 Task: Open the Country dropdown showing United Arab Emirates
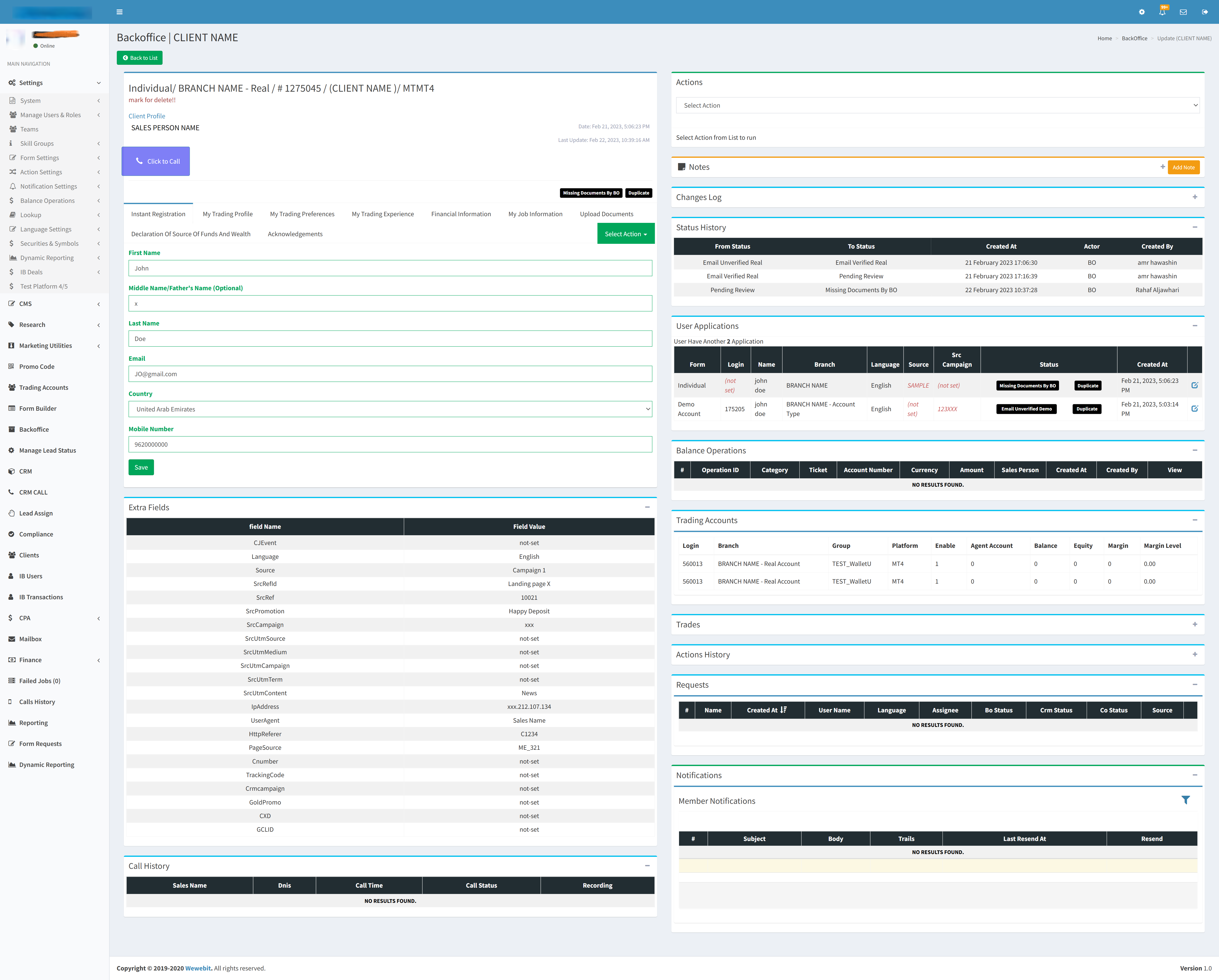[390, 409]
